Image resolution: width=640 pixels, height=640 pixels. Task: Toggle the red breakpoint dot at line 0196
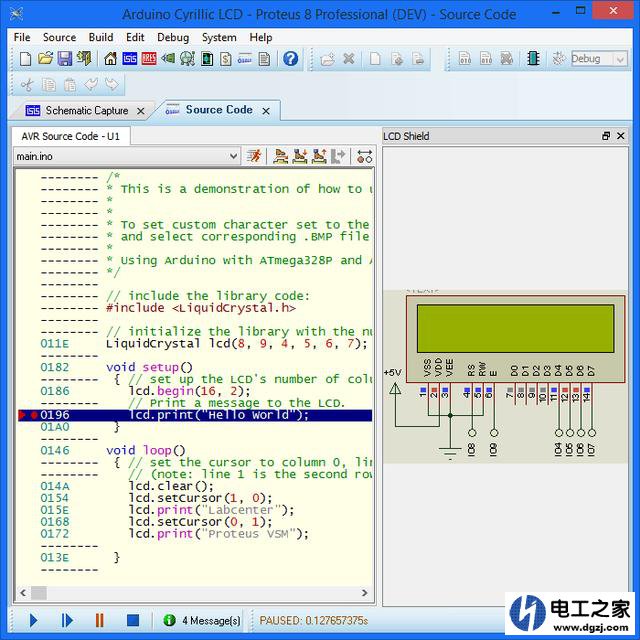[x=34, y=415]
